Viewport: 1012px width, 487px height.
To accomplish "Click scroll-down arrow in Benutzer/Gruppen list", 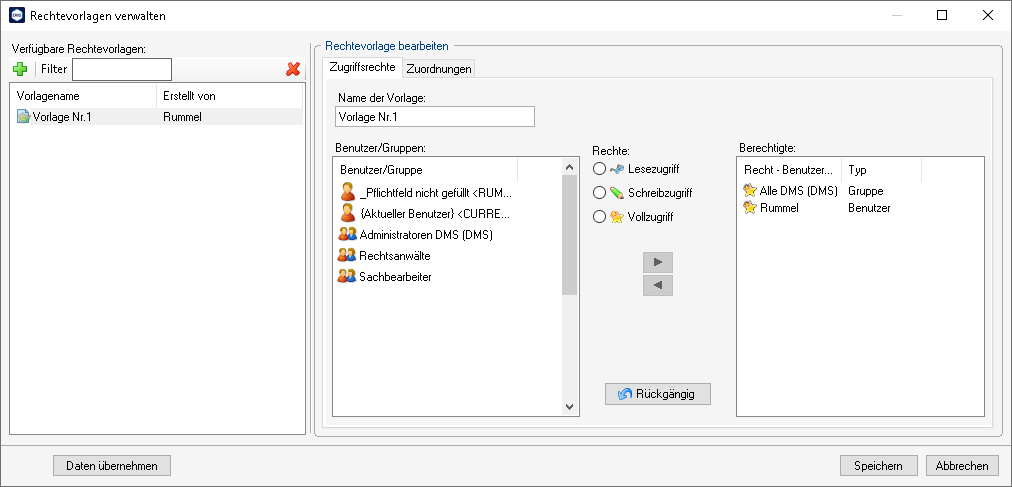I will (x=569, y=406).
